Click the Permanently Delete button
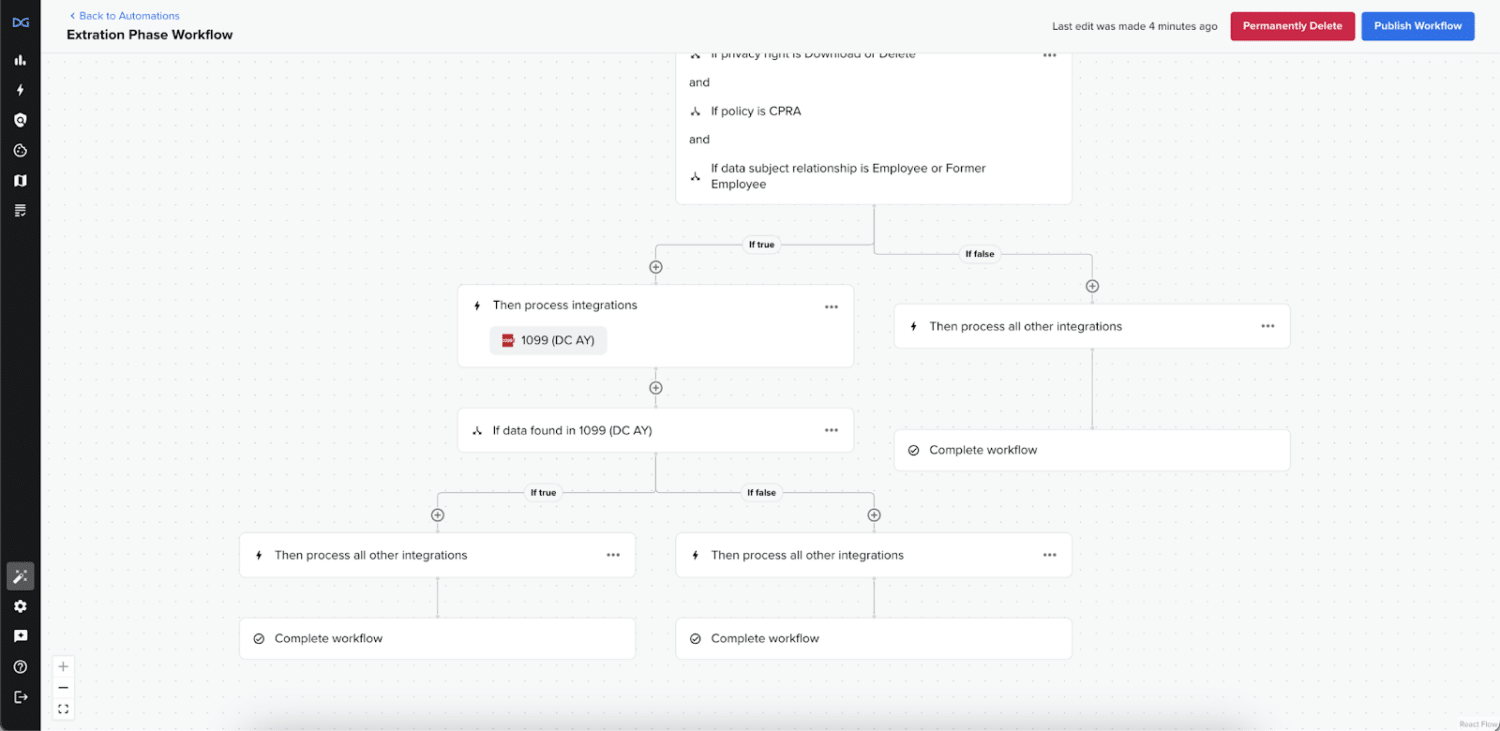 (x=1292, y=26)
